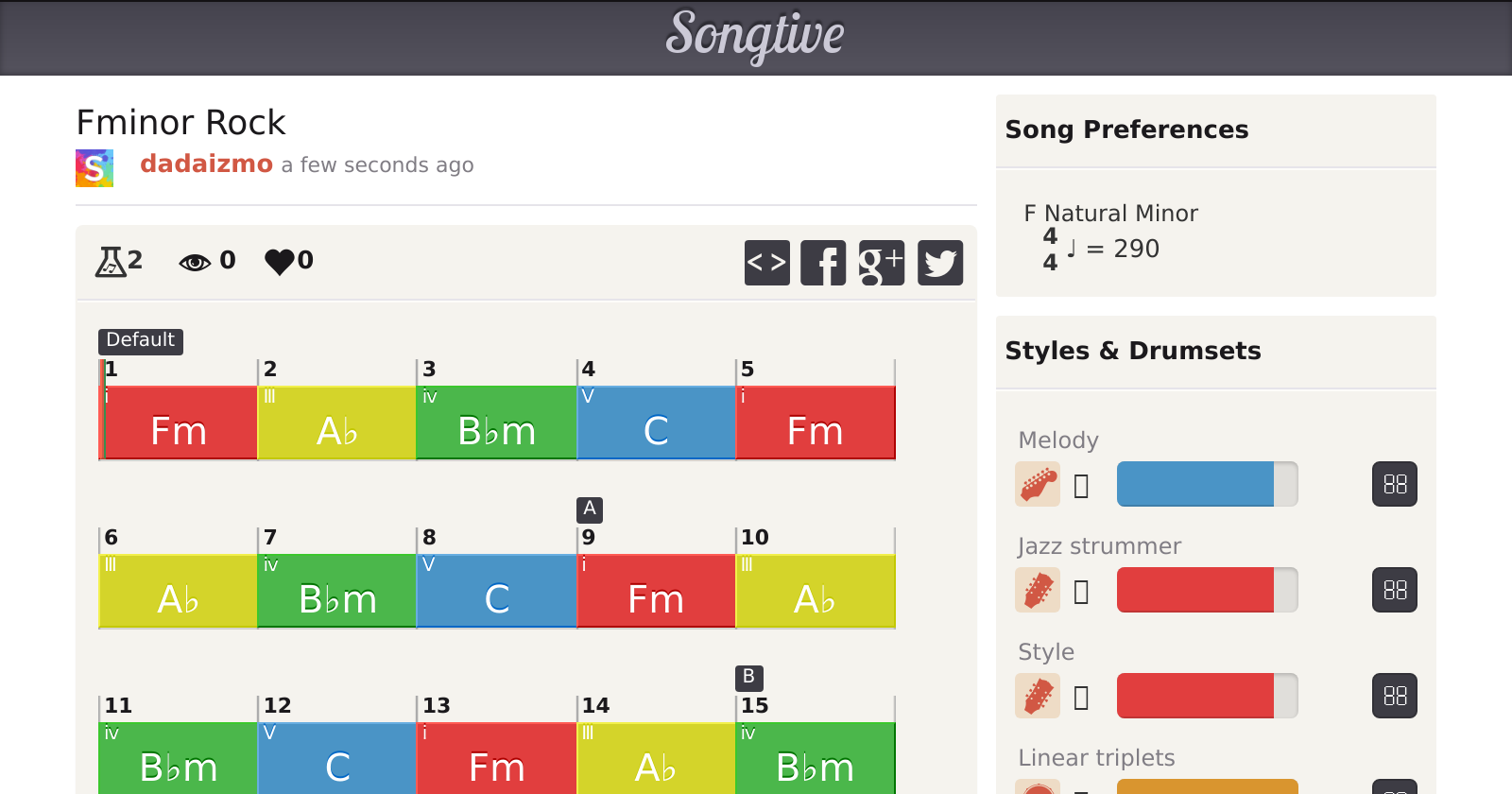
Task: Toggle the small box beside Melody instrument
Action: point(1082,486)
